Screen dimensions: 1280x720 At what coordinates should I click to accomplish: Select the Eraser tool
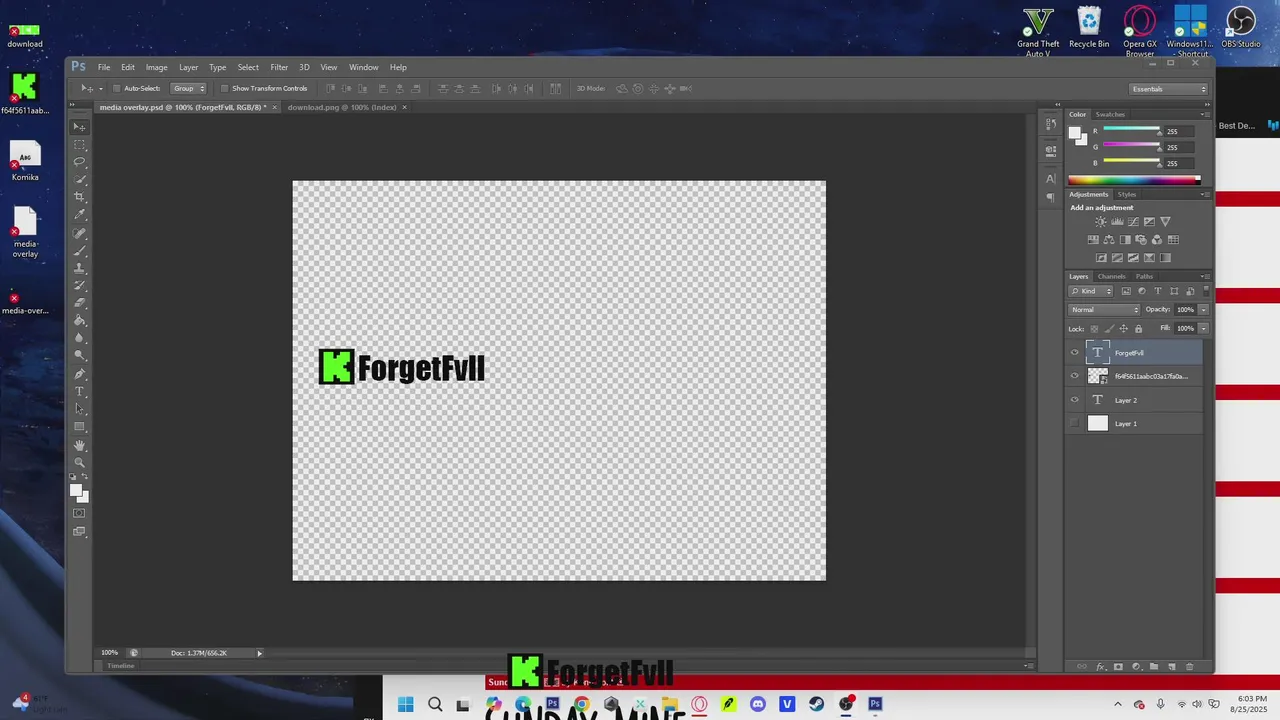[80, 303]
